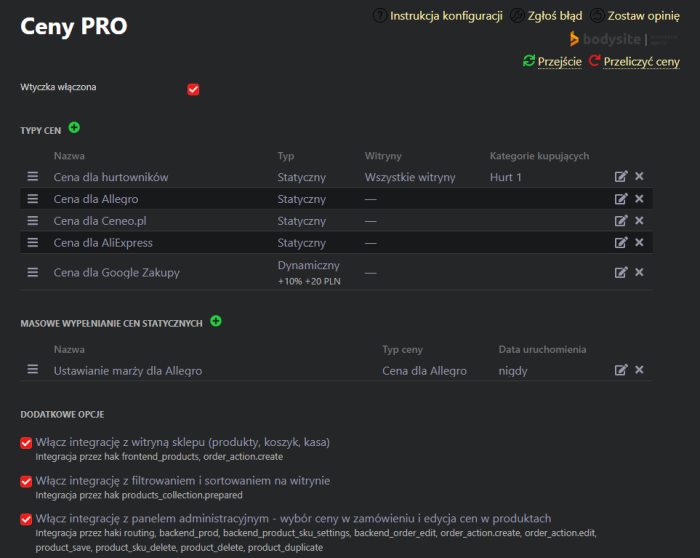Add a new price type with green plus
The height and width of the screenshot is (558, 700).
[x=74, y=128]
